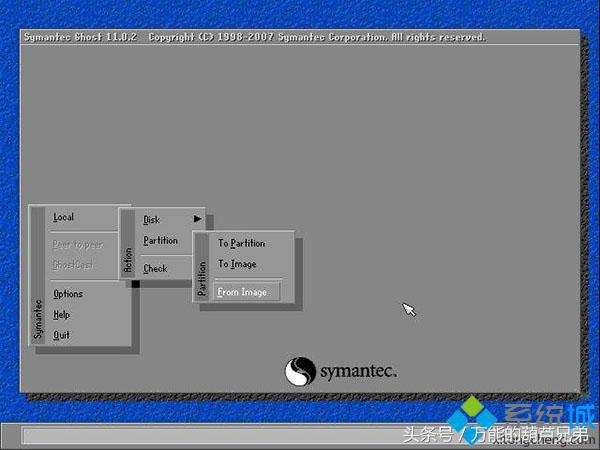600x450 pixels.
Task: Click the Symantec copyright notice text
Action: 317,37
